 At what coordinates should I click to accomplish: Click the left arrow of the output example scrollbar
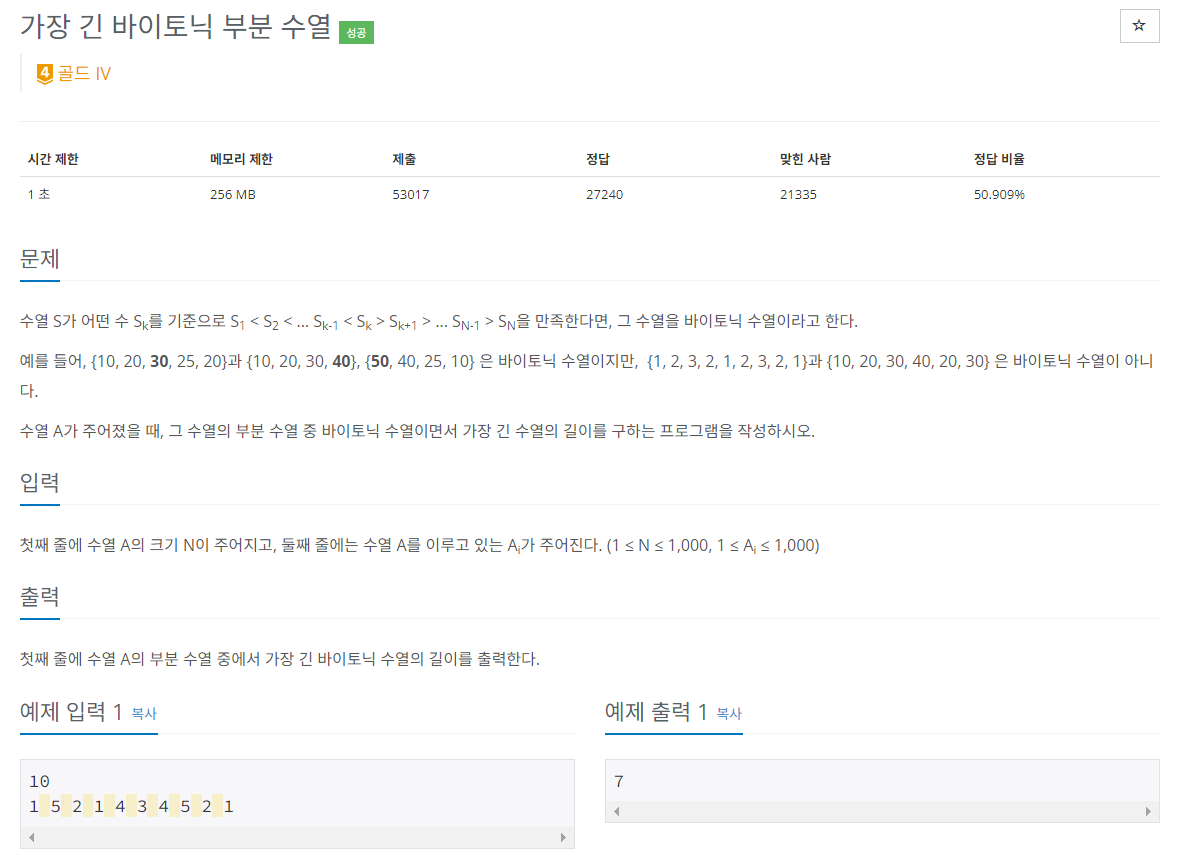(x=616, y=812)
